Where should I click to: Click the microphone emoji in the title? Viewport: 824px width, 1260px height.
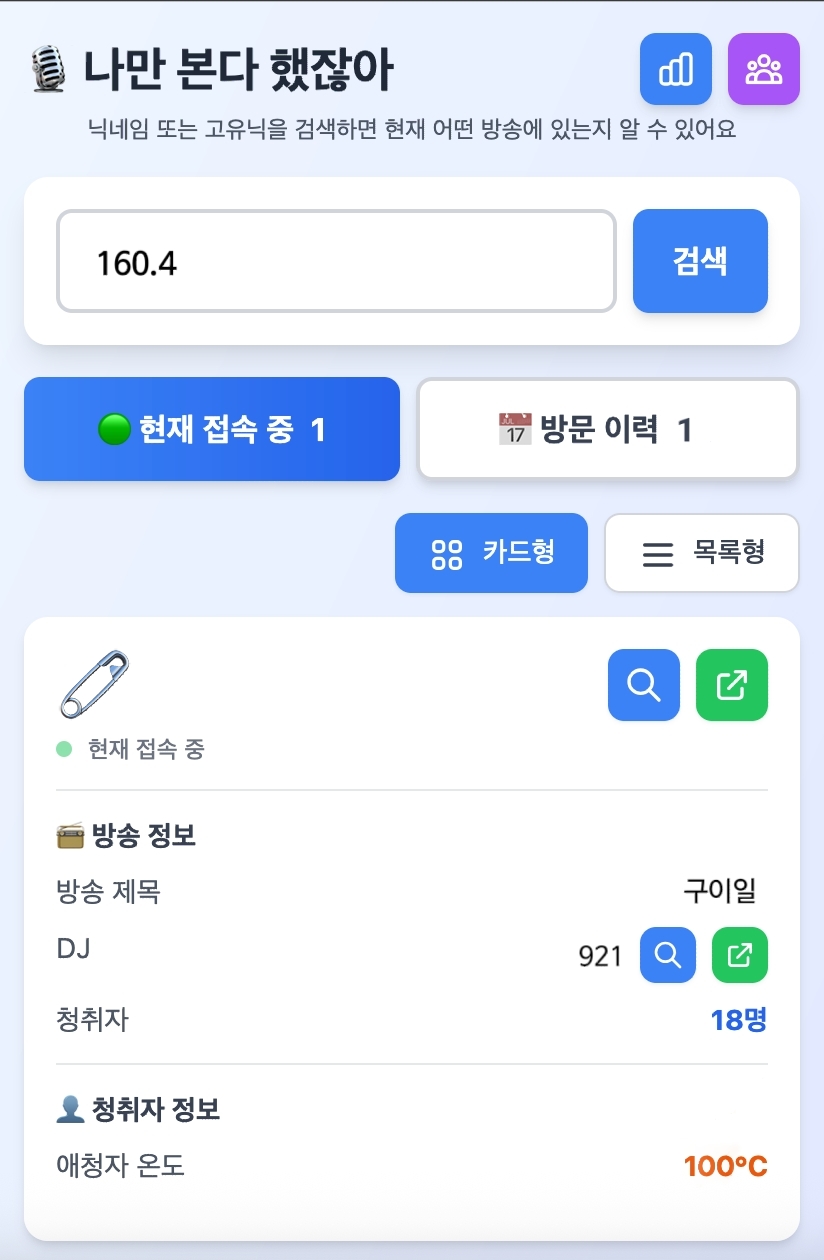50,71
